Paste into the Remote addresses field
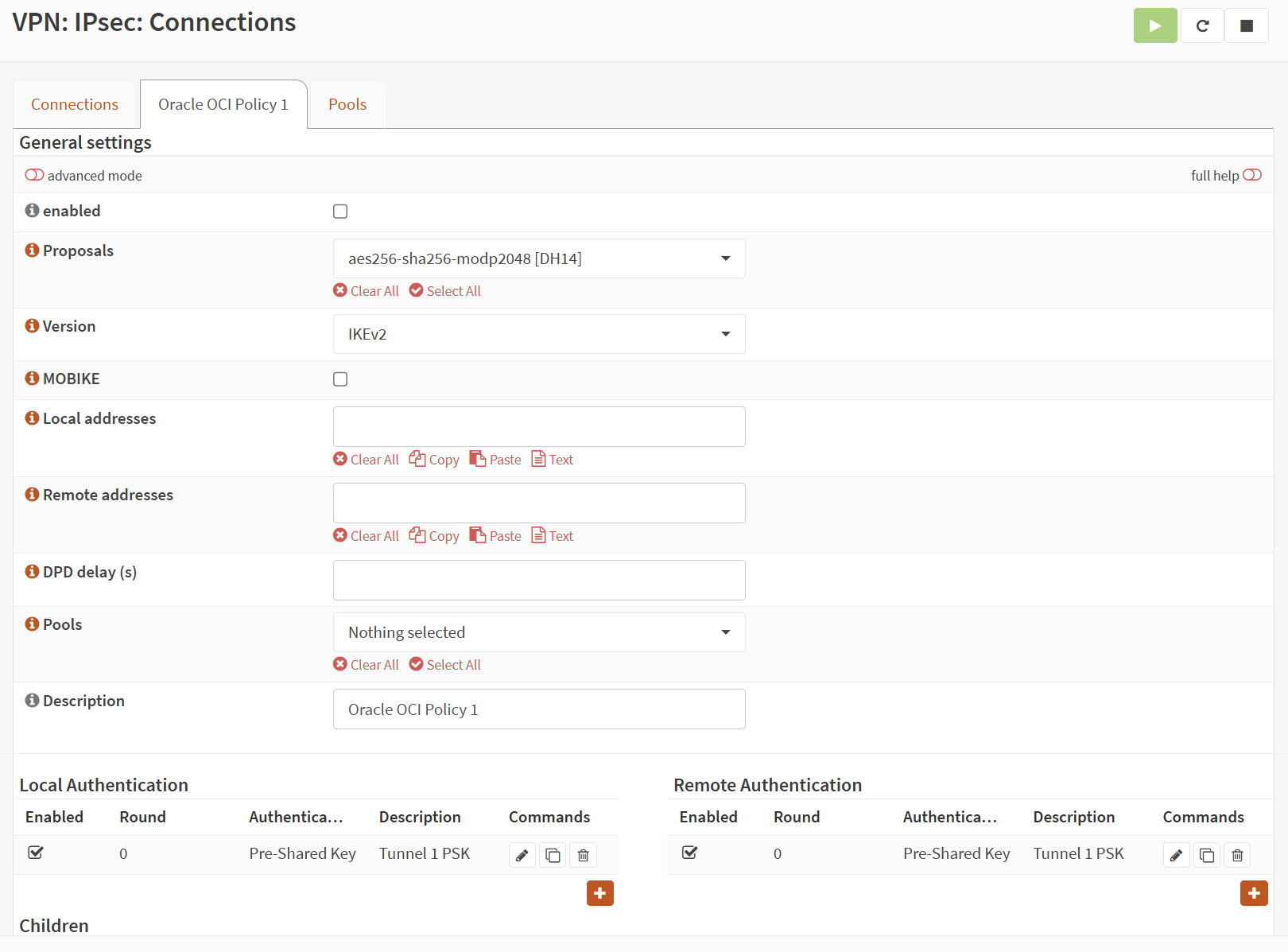This screenshot has width=1288, height=952. (495, 535)
